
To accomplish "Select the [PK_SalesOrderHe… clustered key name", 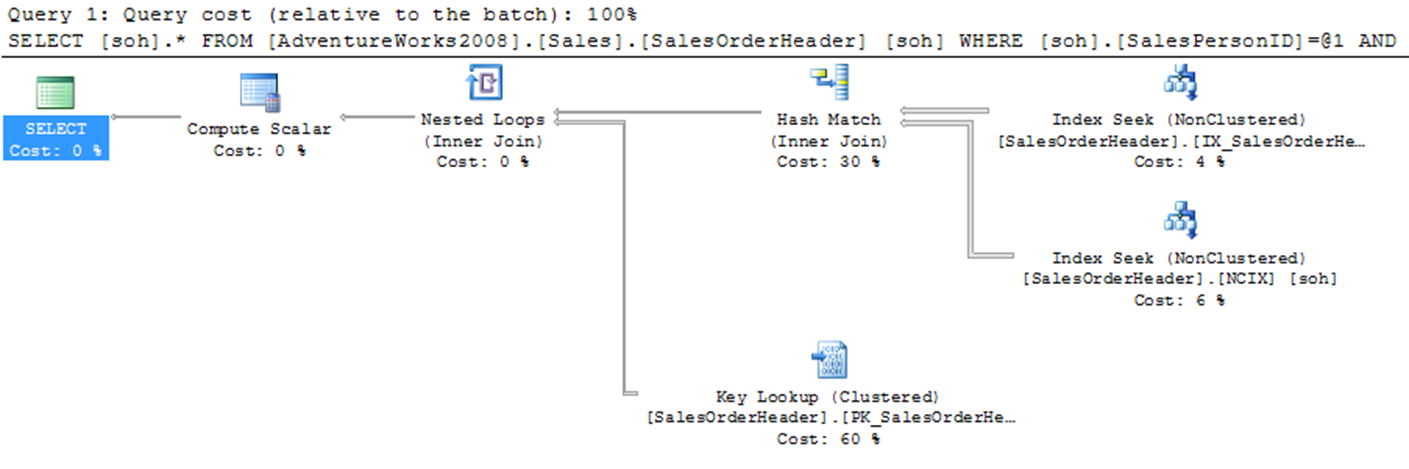I will (x=914, y=417).
